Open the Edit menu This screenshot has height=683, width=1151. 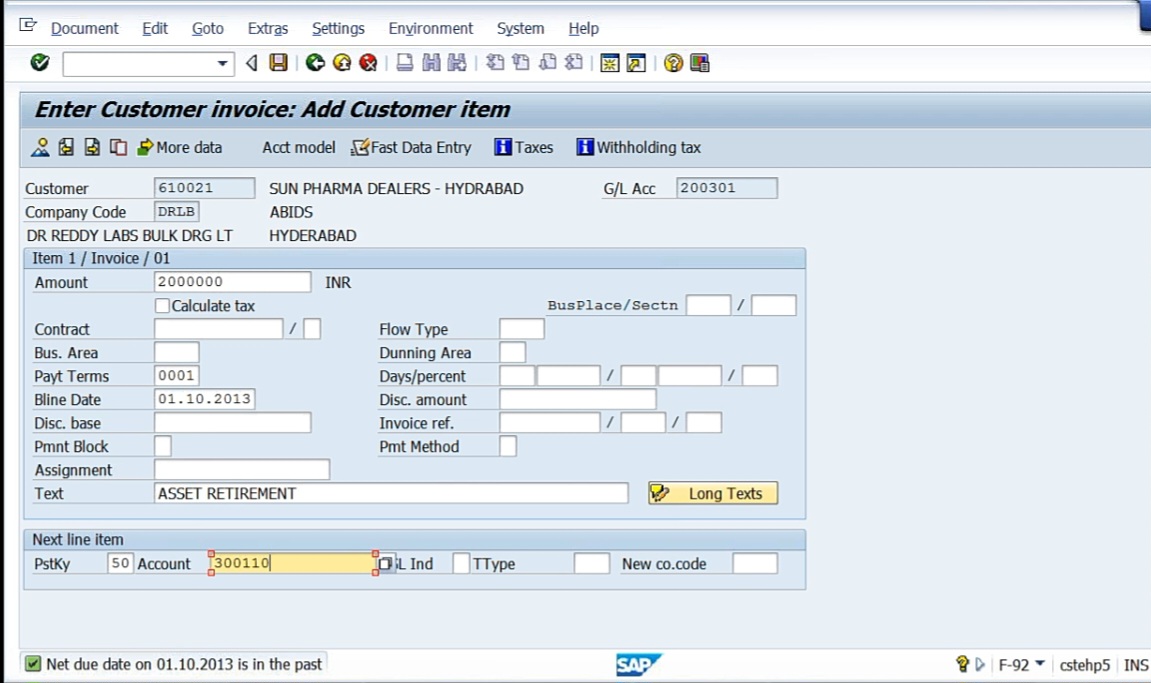(x=155, y=29)
